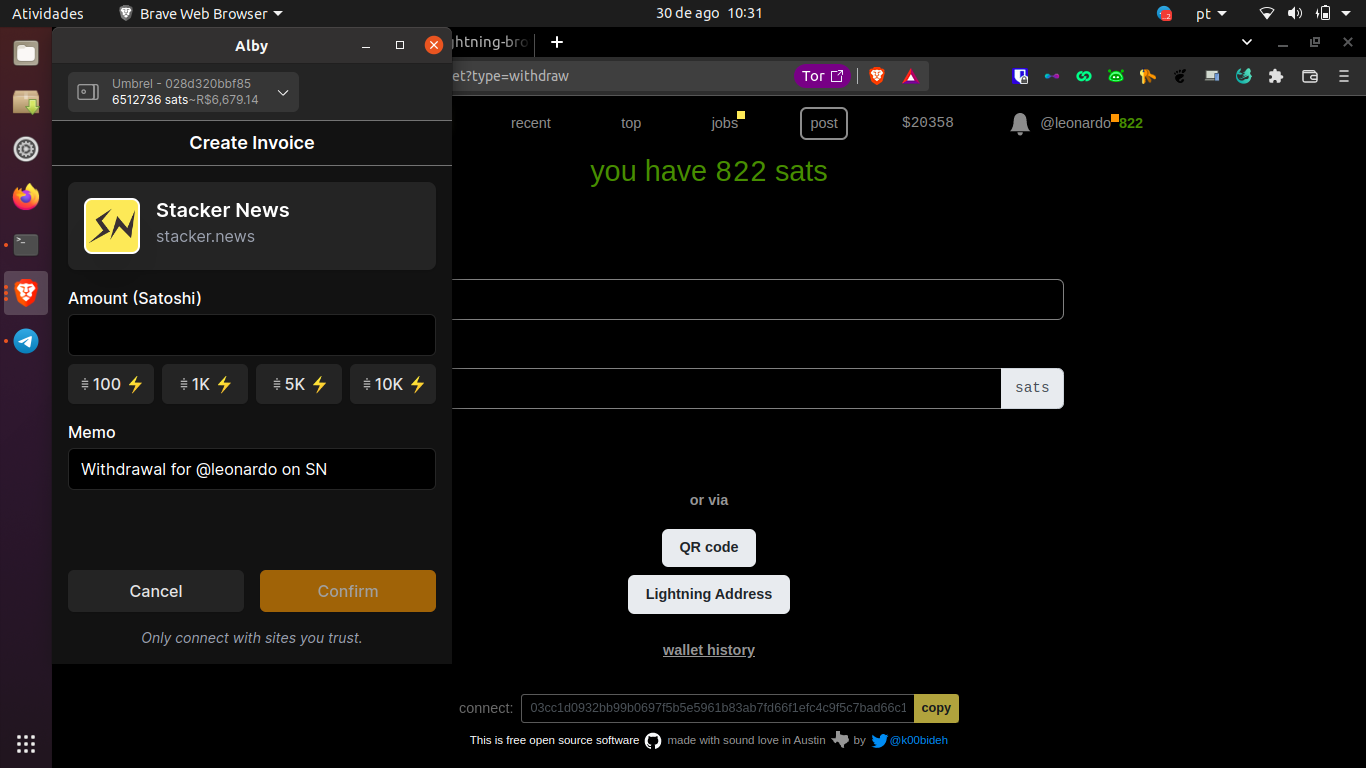The height and width of the screenshot is (768, 1366).
Task: Open the Brave Rewards triangle icon
Action: [910, 75]
